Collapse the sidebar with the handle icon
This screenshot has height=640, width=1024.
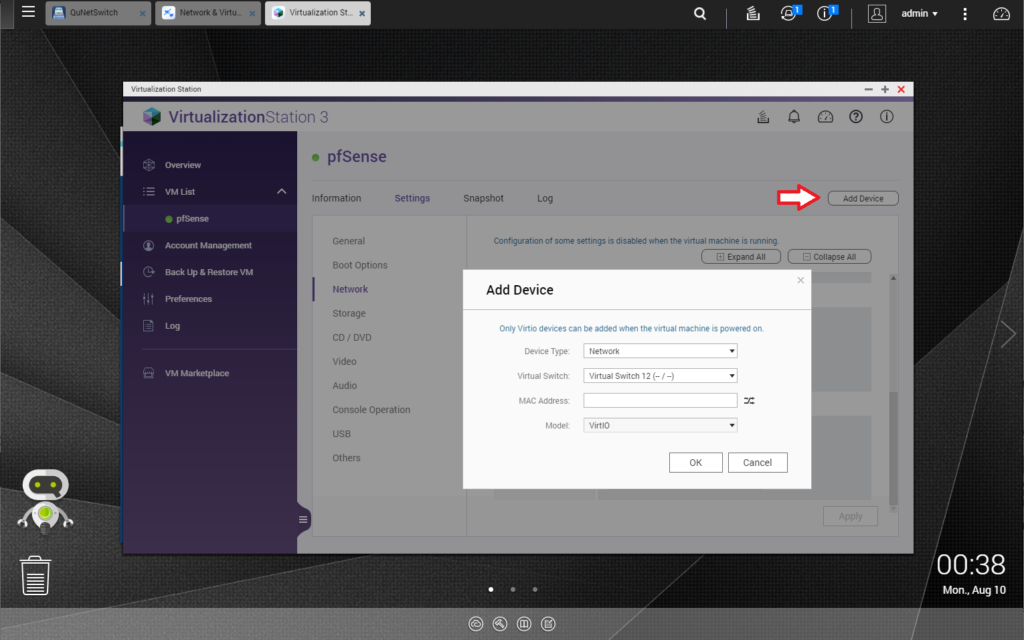coord(303,520)
